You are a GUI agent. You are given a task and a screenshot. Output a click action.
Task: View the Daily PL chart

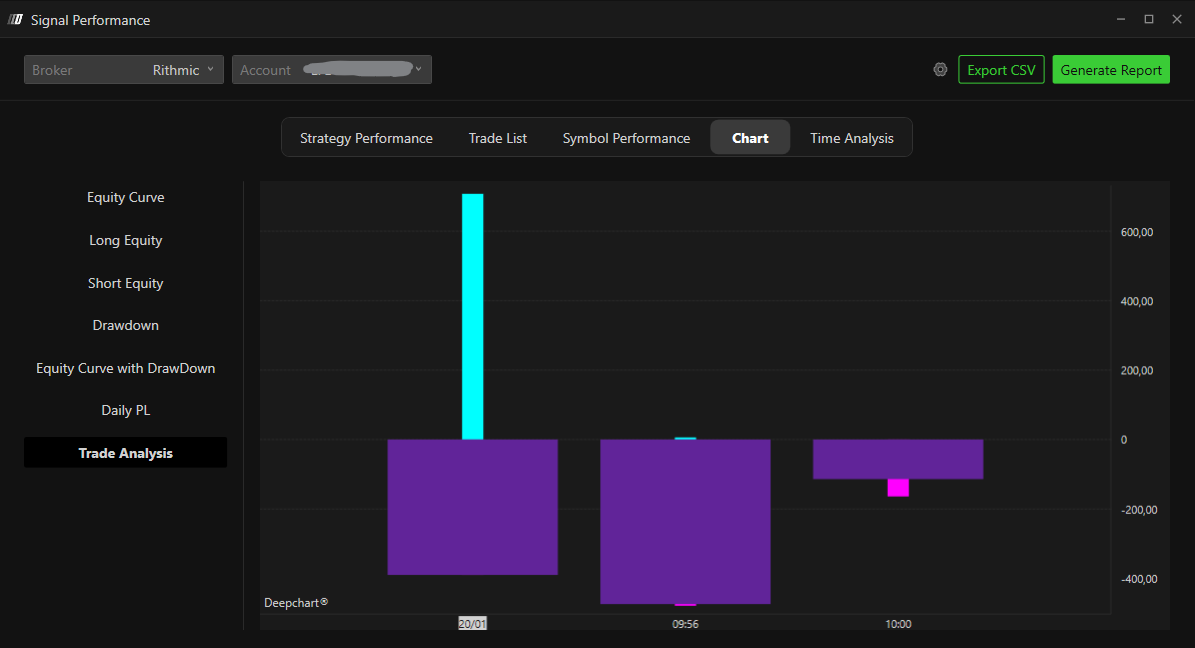(126, 410)
